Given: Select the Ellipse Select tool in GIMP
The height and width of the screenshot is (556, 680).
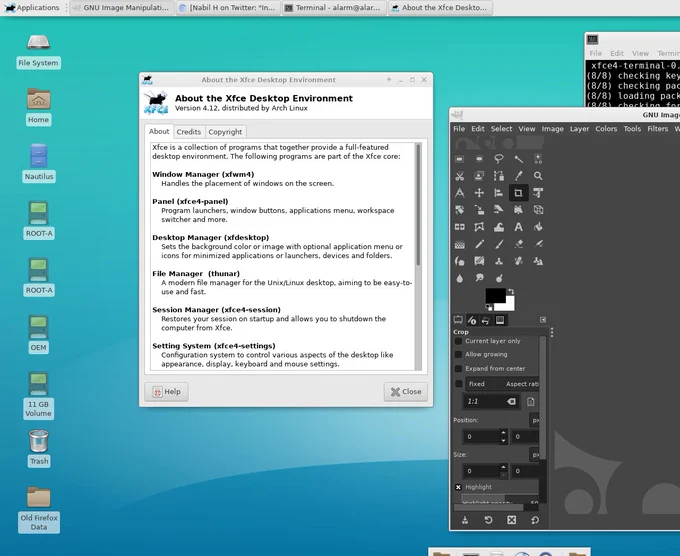Looking at the screenshot, I should click(479, 159).
